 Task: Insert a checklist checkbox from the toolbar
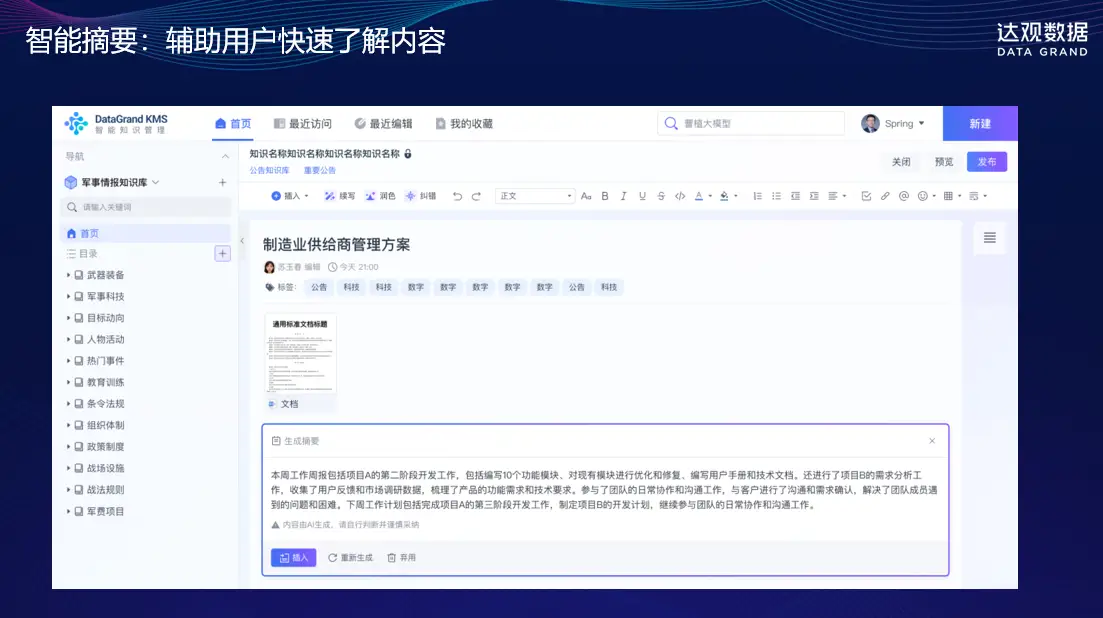866,196
